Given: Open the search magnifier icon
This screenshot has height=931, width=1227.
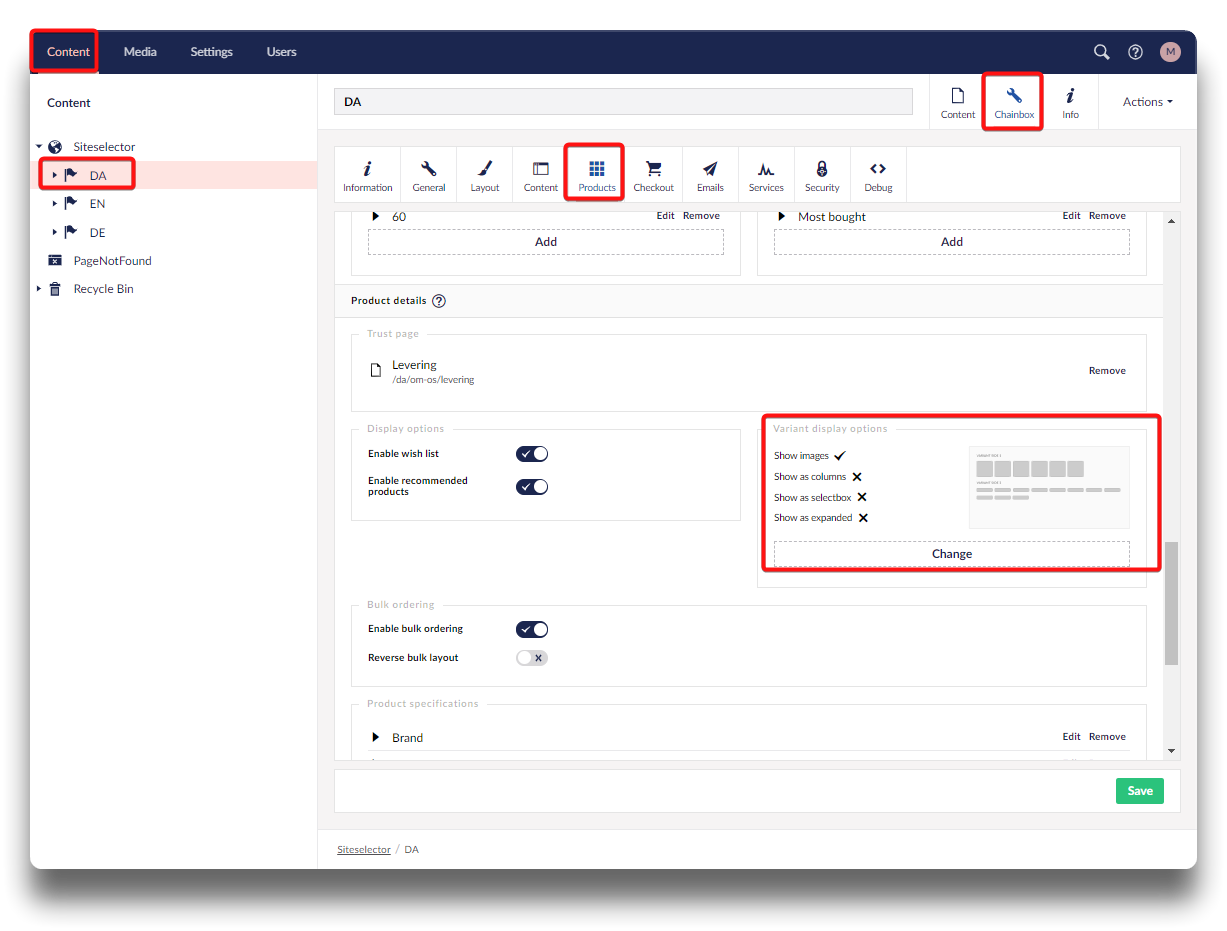Looking at the screenshot, I should pyautogui.click(x=1101, y=52).
